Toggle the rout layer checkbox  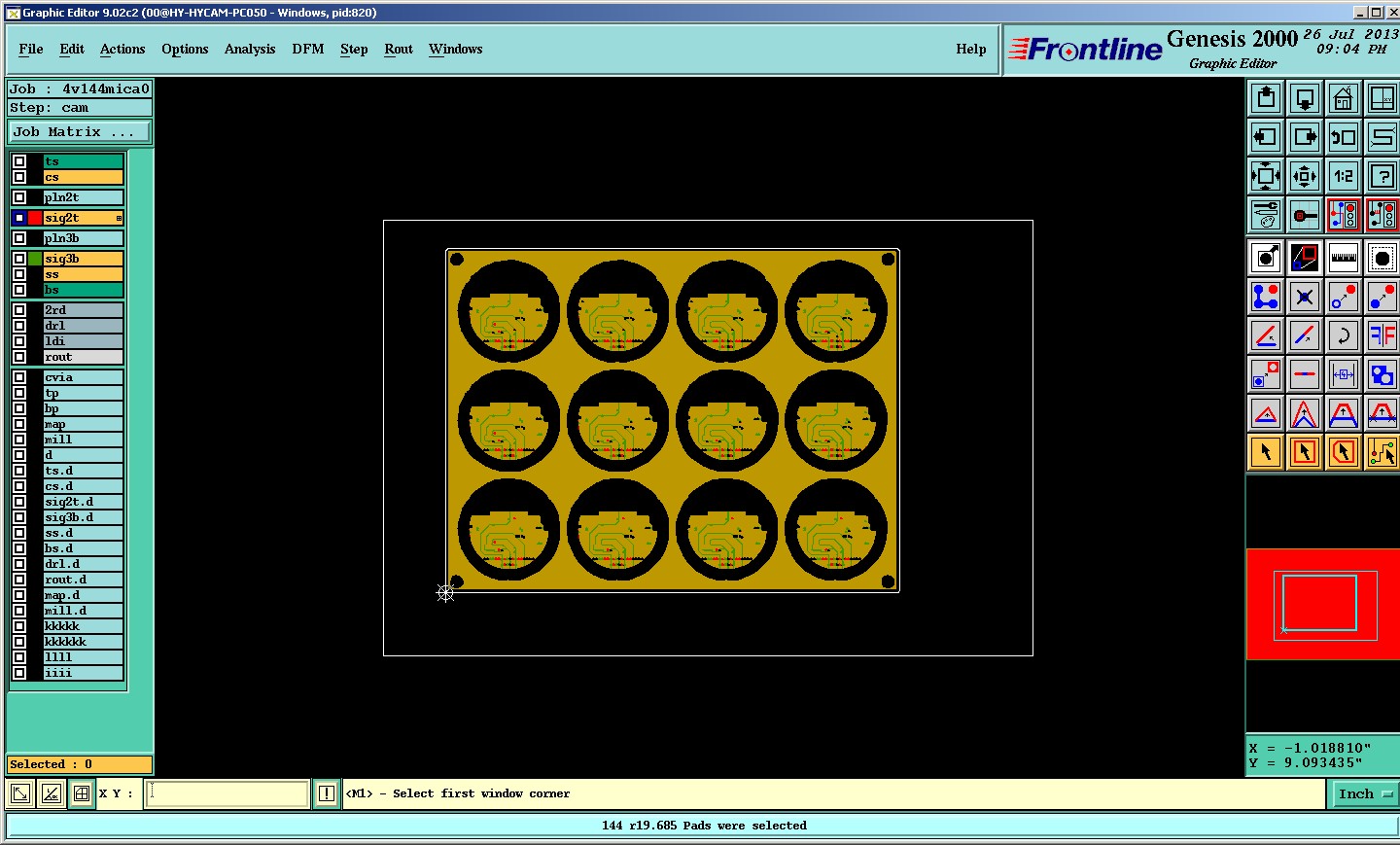pyautogui.click(x=19, y=357)
